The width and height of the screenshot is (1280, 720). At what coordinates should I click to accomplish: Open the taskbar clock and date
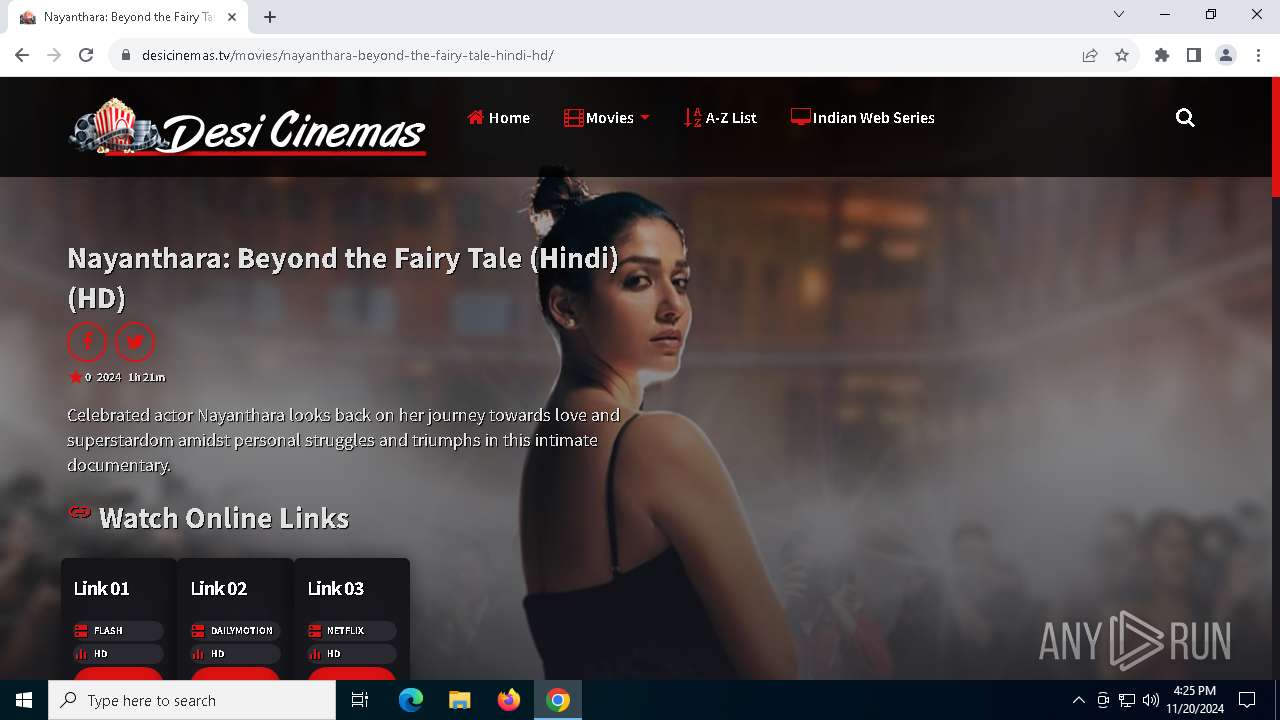click(x=1194, y=700)
